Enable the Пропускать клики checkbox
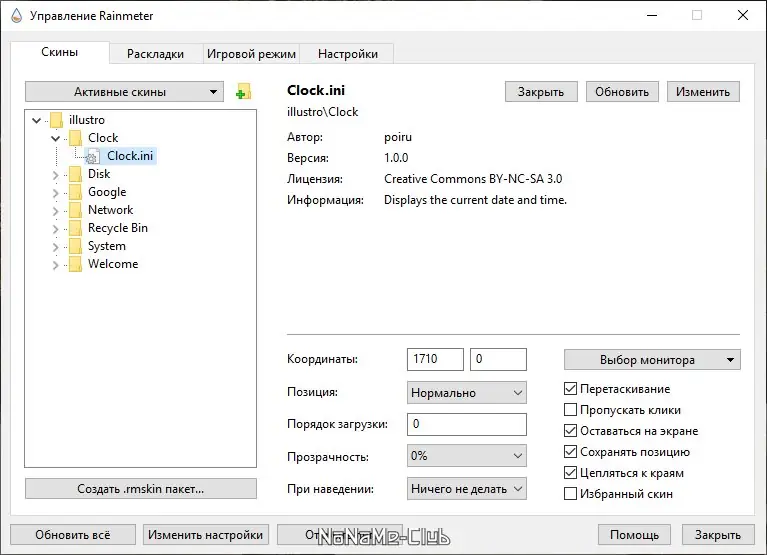The image size is (767, 555). click(x=571, y=410)
